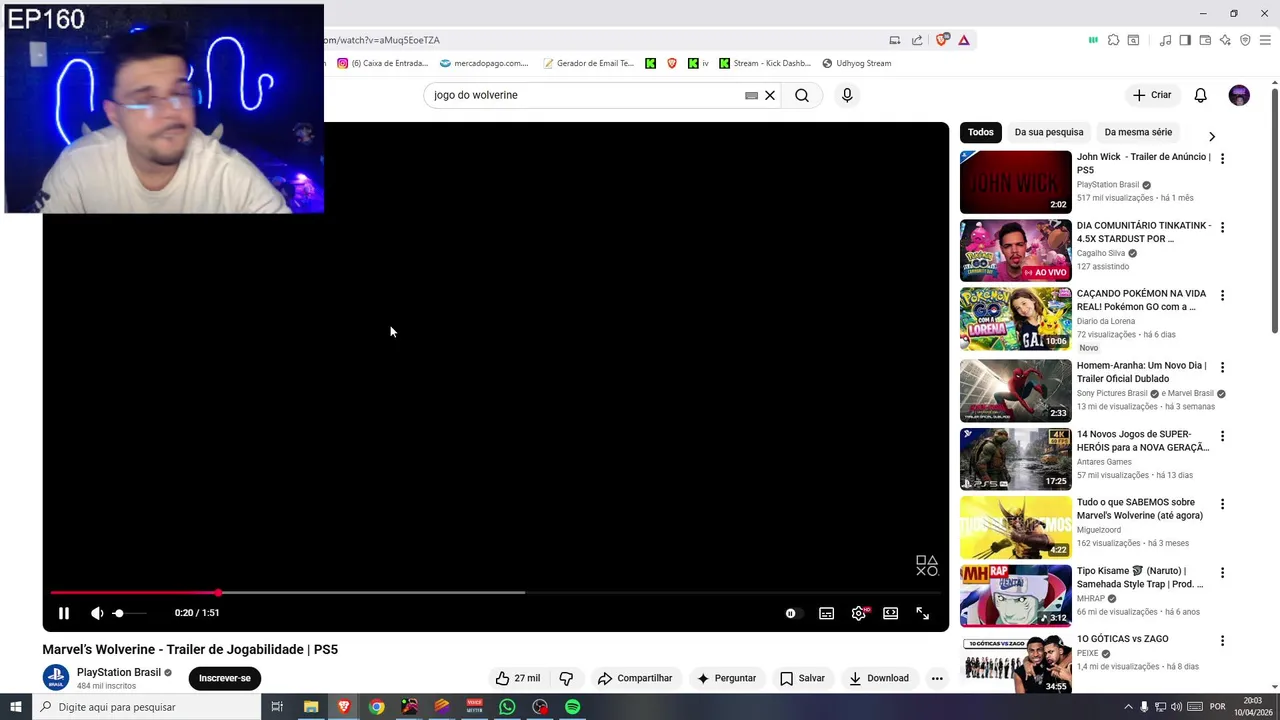Switch to theater mode view
Image resolution: width=1280 pixels, height=720 pixels.
[890, 613]
